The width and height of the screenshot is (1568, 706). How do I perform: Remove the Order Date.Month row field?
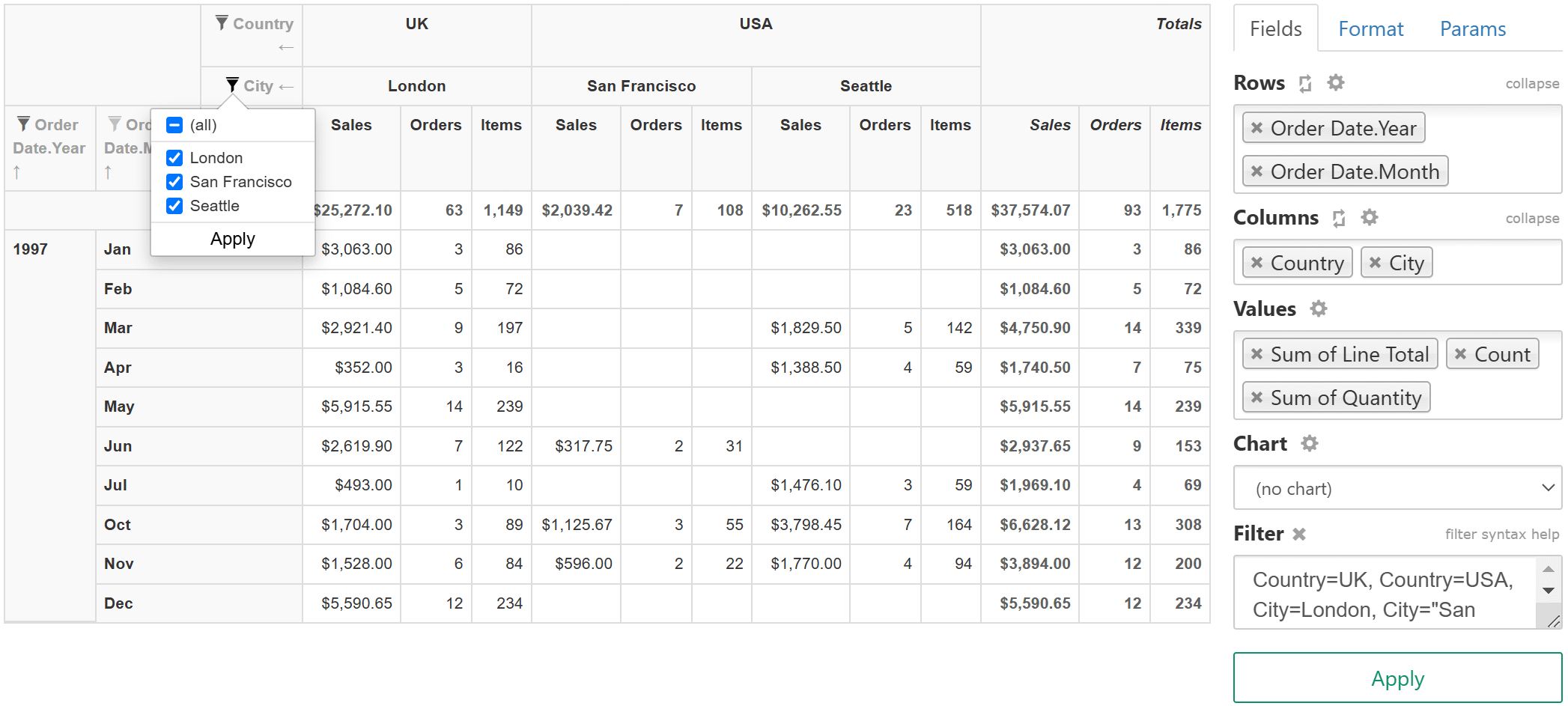tap(1257, 171)
